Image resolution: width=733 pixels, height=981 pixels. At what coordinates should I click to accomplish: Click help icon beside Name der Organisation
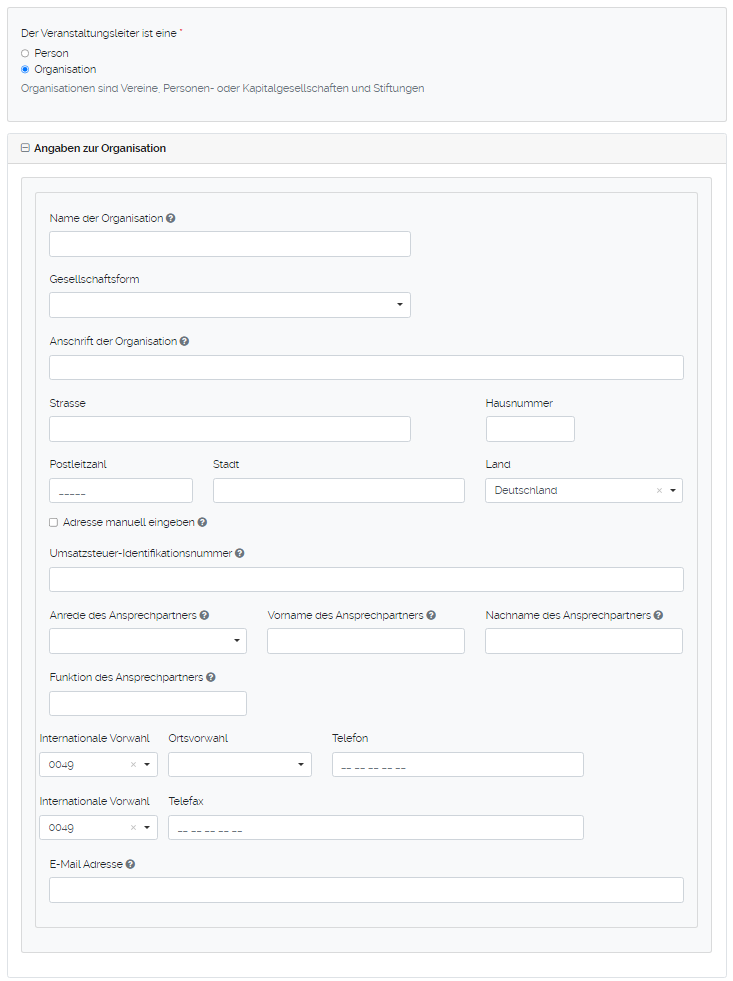(171, 218)
